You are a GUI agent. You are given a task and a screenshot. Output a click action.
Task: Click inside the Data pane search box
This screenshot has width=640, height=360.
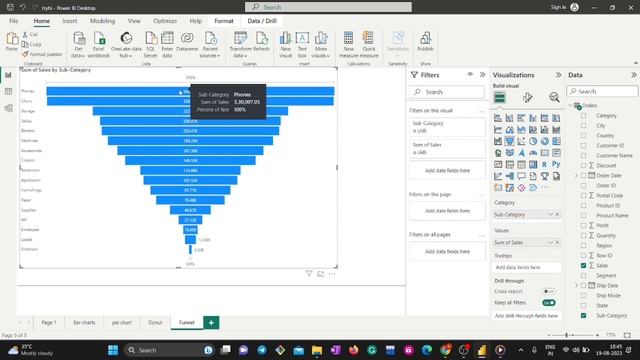pyautogui.click(x=602, y=91)
